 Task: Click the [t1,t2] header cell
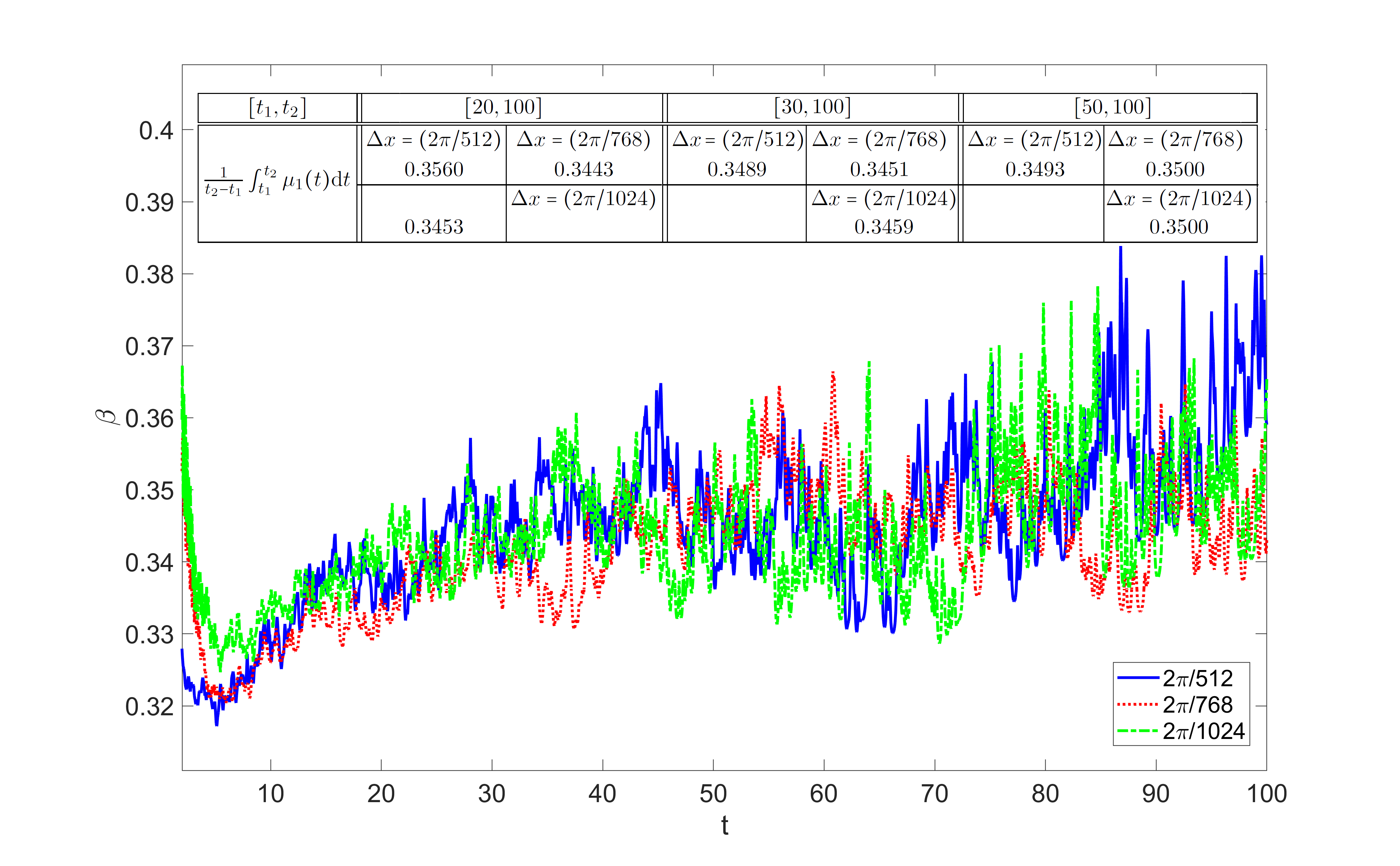pos(277,108)
